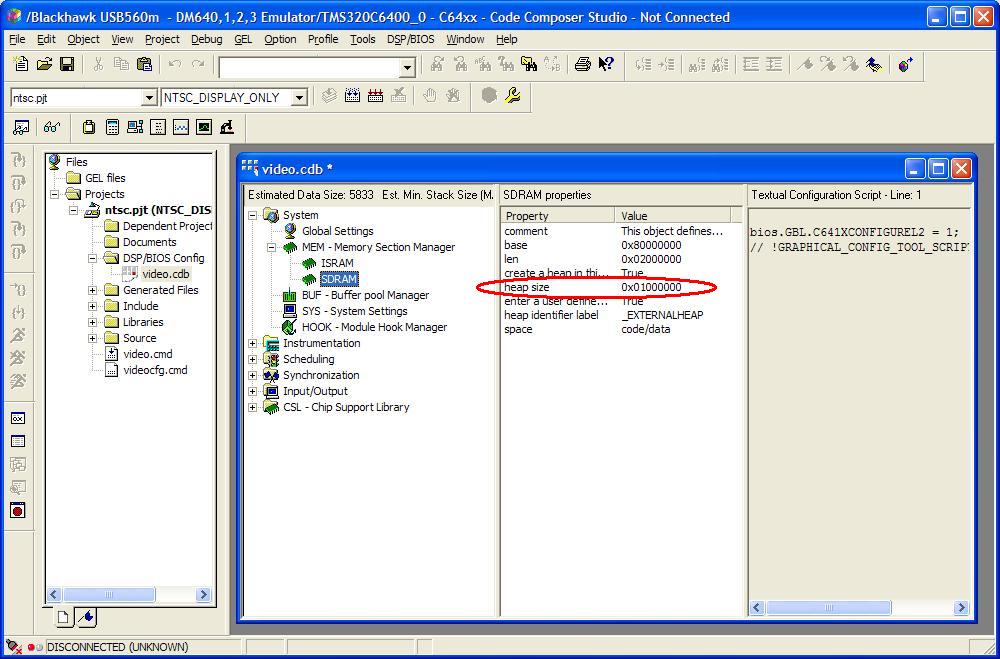
Task: Expand the Source folder in project tree
Action: (92, 338)
